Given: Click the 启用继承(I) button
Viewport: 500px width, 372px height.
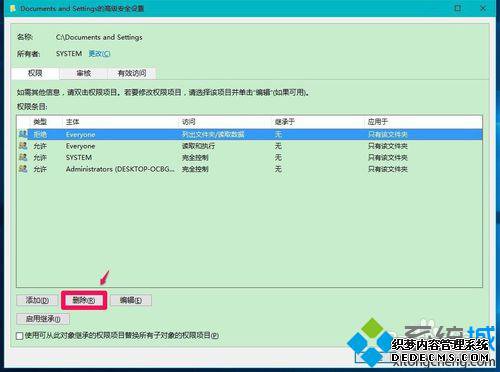Looking at the screenshot, I should [x=43, y=319].
